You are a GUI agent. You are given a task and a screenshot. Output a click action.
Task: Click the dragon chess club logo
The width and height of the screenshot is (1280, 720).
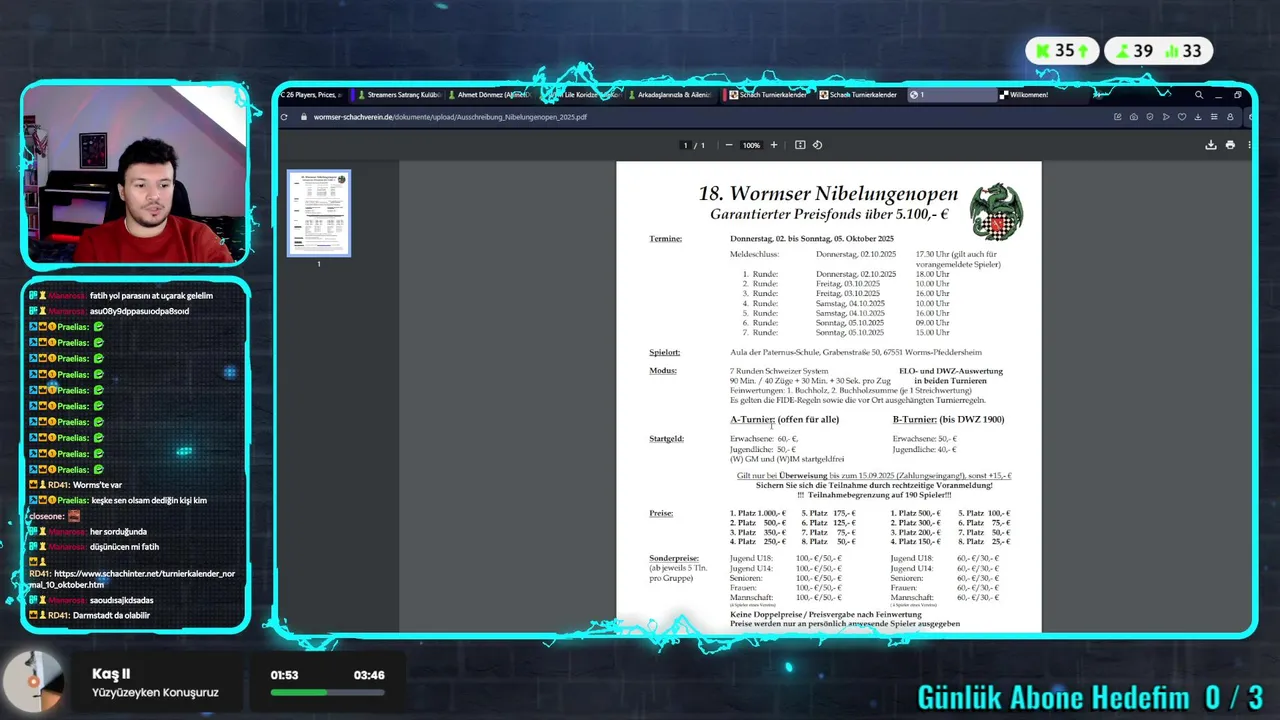point(996,211)
